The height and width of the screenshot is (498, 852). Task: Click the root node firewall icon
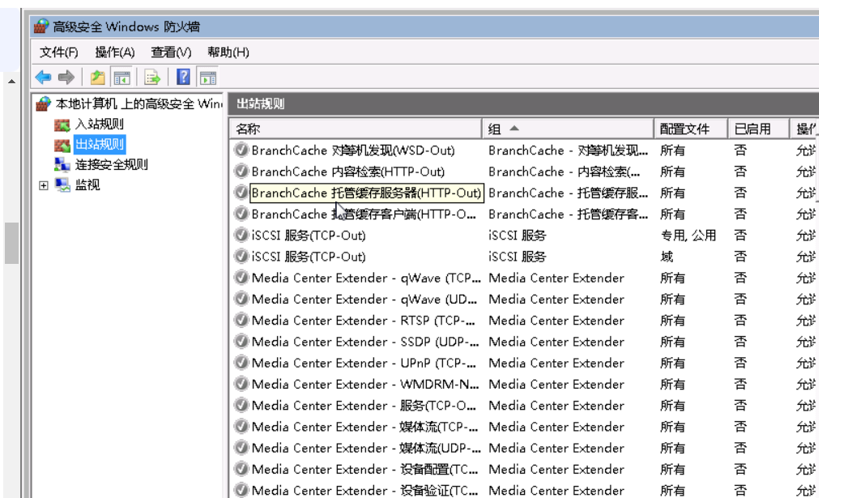click(43, 103)
